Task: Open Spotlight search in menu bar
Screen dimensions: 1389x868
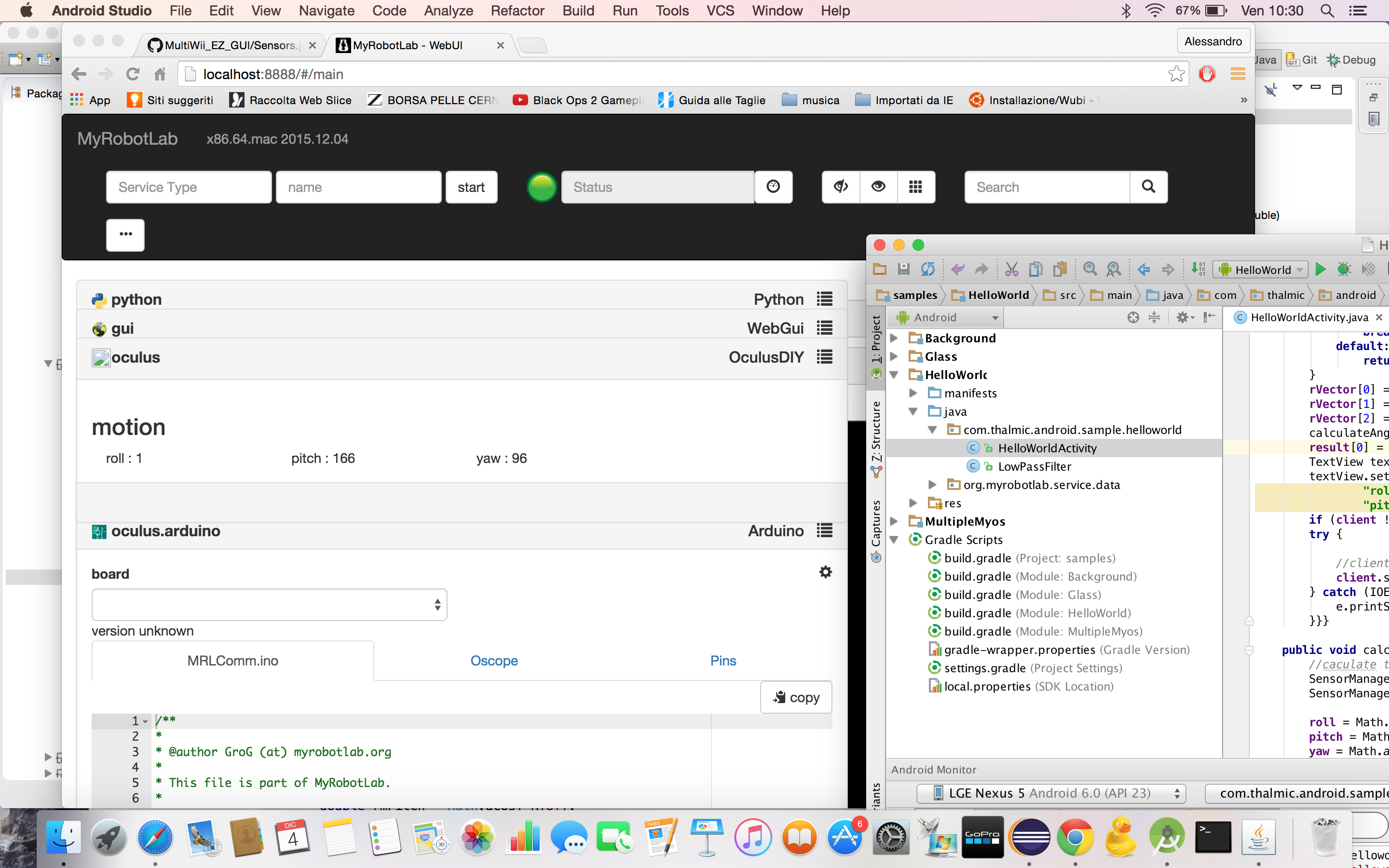Action: point(1326,10)
